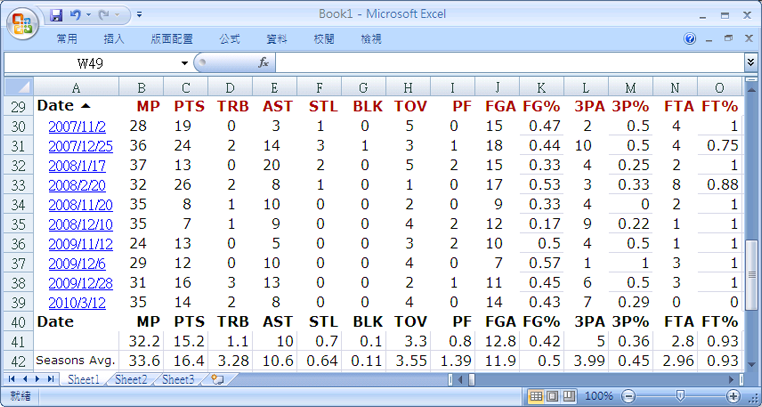Open the Office Button menu
The width and height of the screenshot is (762, 407).
point(23,24)
